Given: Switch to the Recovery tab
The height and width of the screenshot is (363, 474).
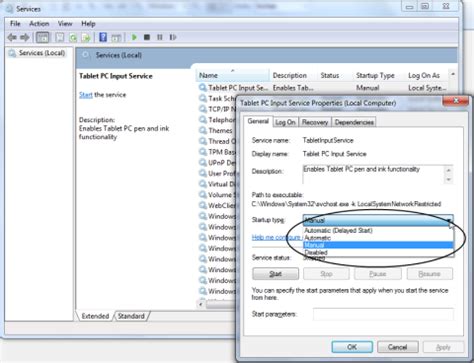Looking at the screenshot, I should pos(315,122).
